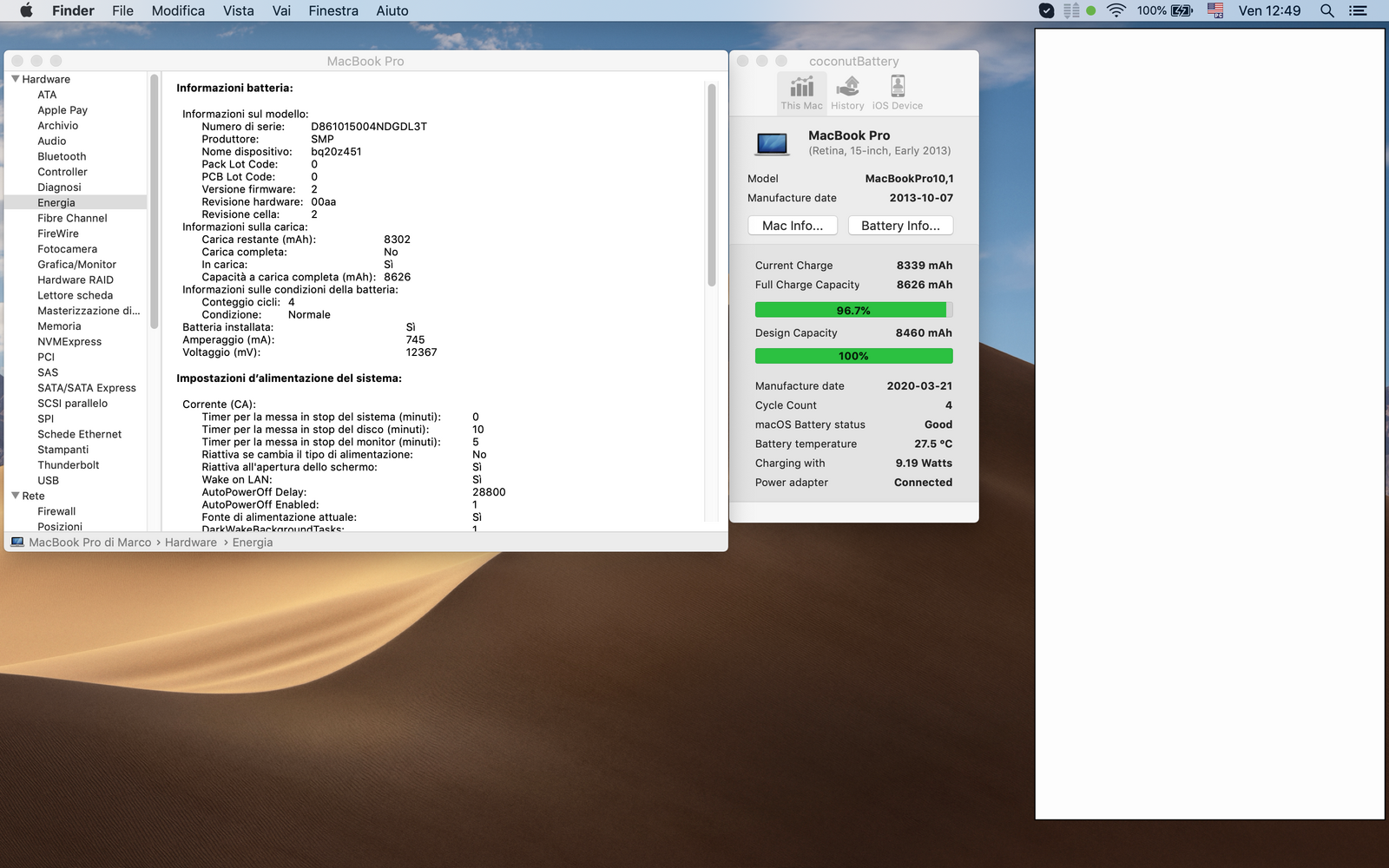Image resolution: width=1389 pixels, height=868 pixels.
Task: Click the Hardware link in the path bar
Action: (x=191, y=542)
